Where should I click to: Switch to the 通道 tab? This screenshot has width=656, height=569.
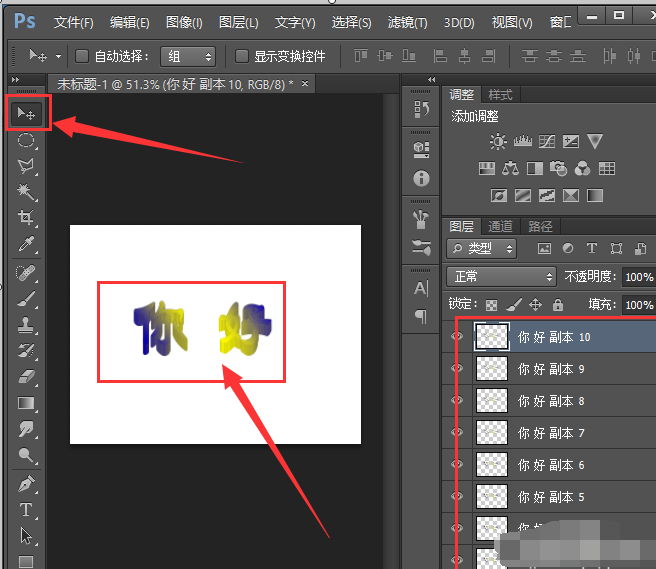(x=500, y=226)
